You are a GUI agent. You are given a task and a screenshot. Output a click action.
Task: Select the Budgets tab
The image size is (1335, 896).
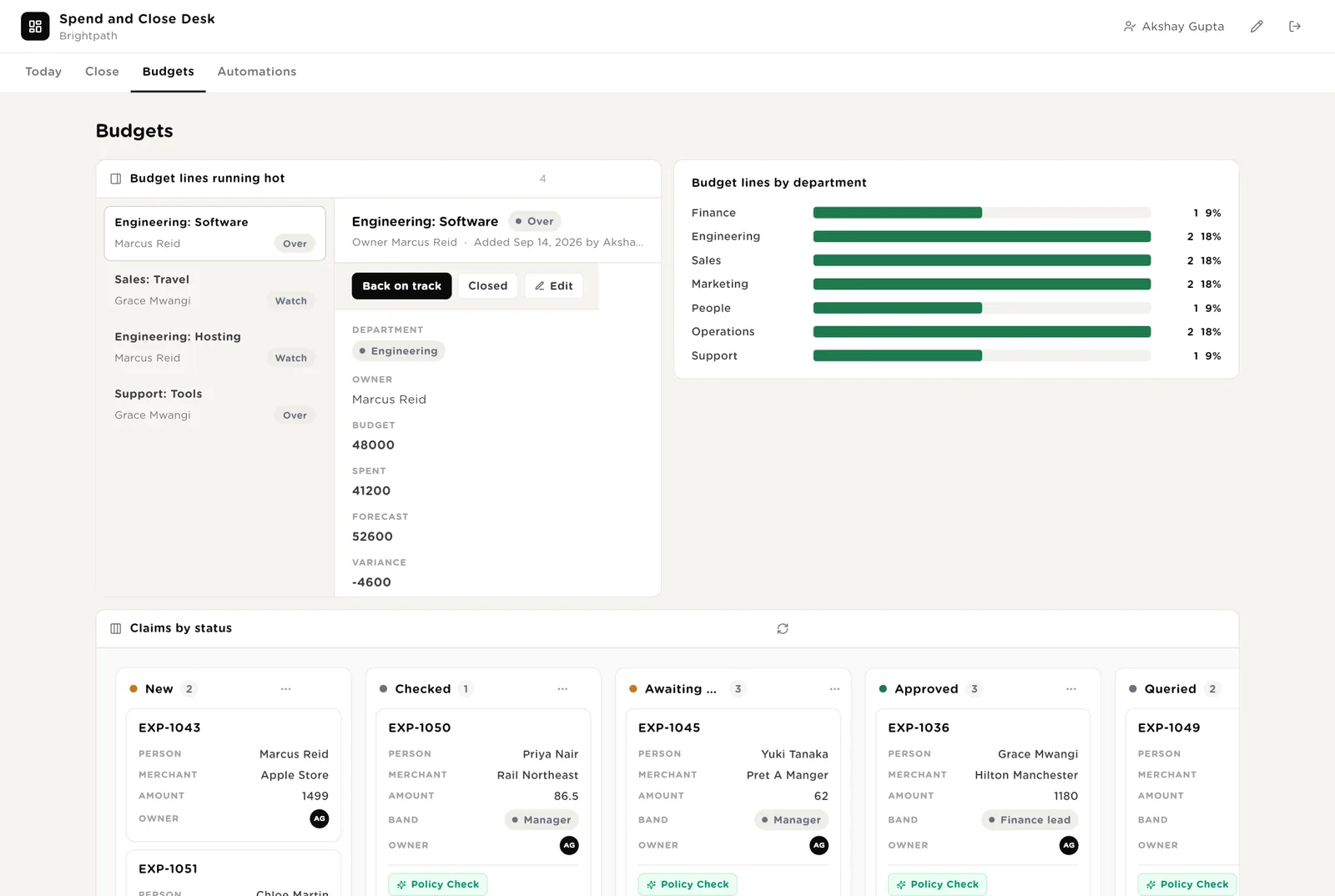point(169,72)
